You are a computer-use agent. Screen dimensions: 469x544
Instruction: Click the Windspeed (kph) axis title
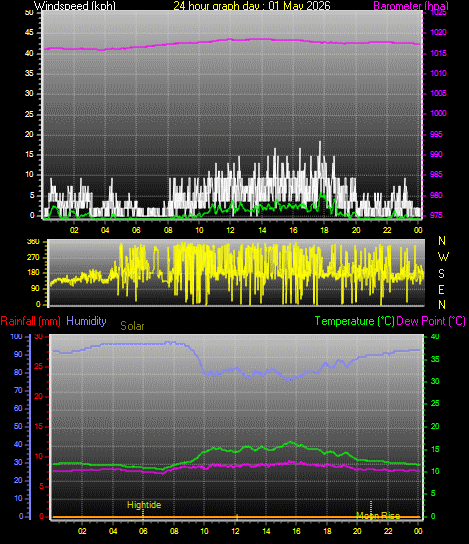point(75,6)
